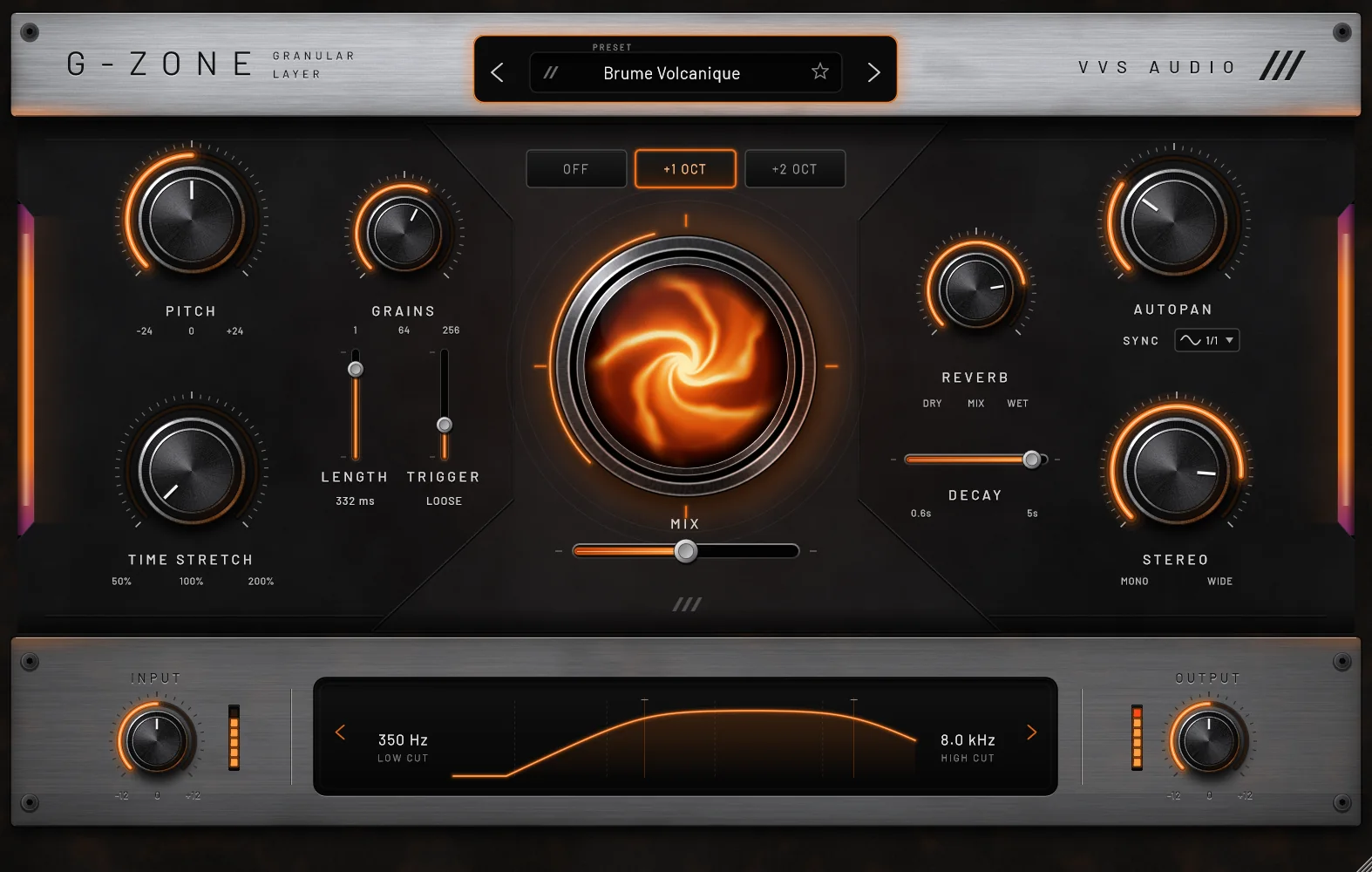
Task: Favorite the Brume Volcanique preset
Action: (820, 72)
